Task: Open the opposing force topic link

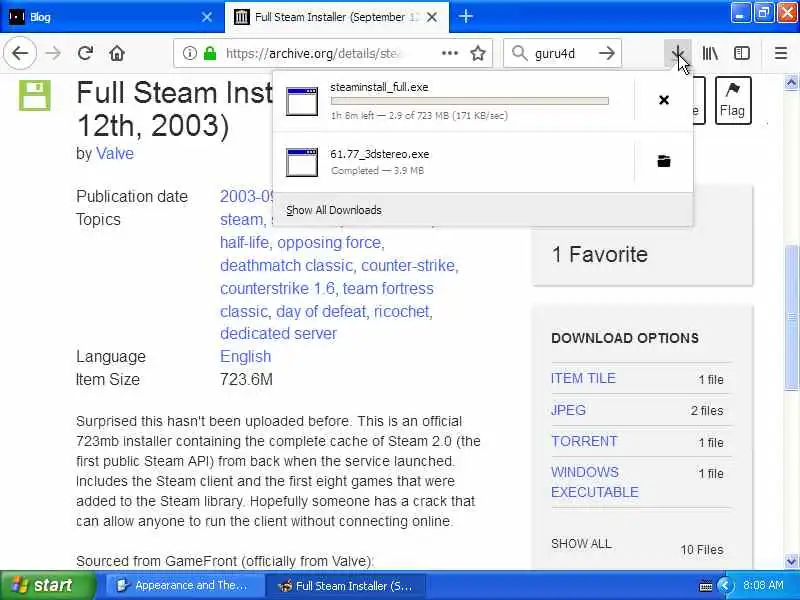Action: coord(329,242)
